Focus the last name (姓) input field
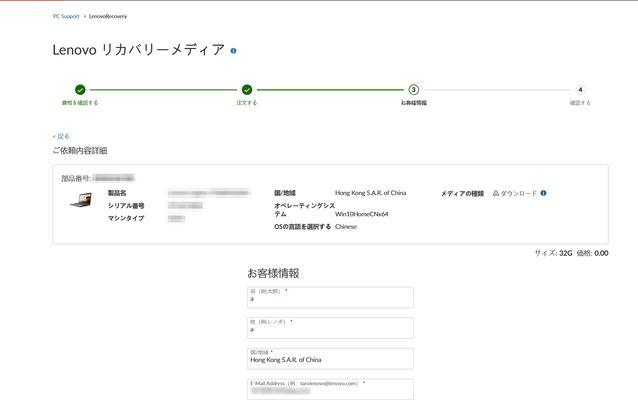The height and width of the screenshot is (400, 638). click(x=330, y=328)
